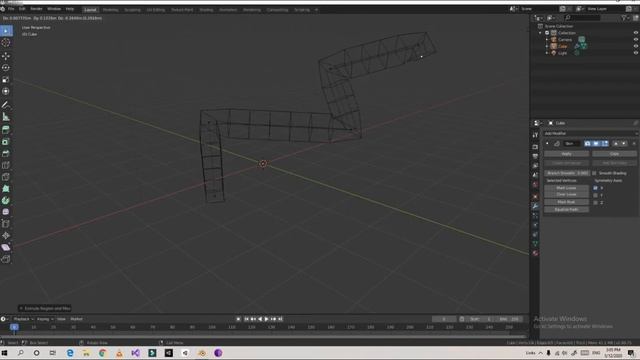Select the Bevel tool
640x360 pixels.
6,153
